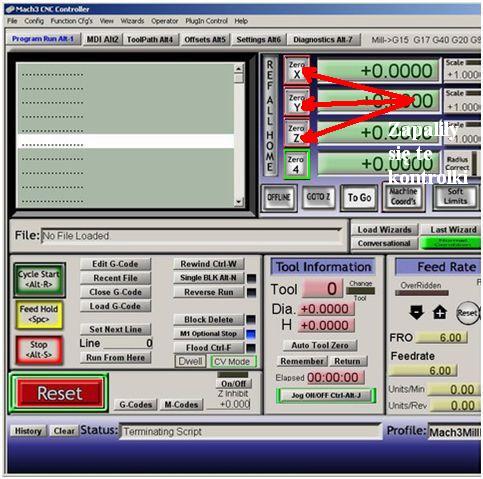Toggle Z Inhibit On/Off
This screenshot has height=479, width=483.
coord(233,384)
